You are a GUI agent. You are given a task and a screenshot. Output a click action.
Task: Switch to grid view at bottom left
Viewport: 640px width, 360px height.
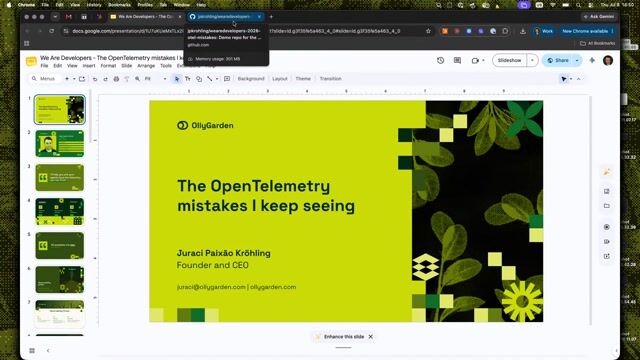[x=32, y=351]
